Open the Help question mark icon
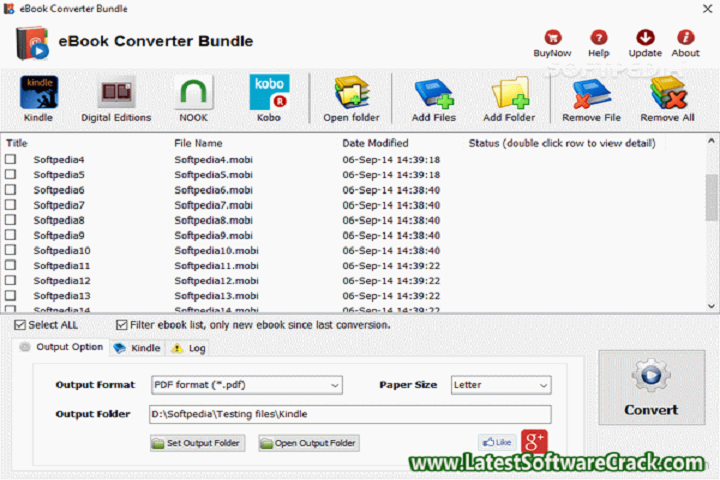Screen dimensions: 720x480 pos(599,37)
